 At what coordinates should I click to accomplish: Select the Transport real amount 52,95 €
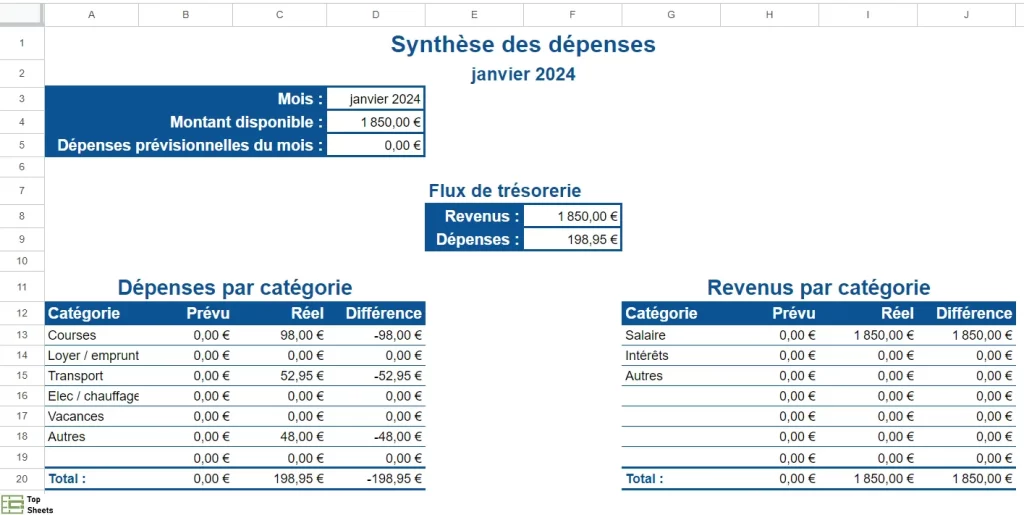pyautogui.click(x=280, y=375)
